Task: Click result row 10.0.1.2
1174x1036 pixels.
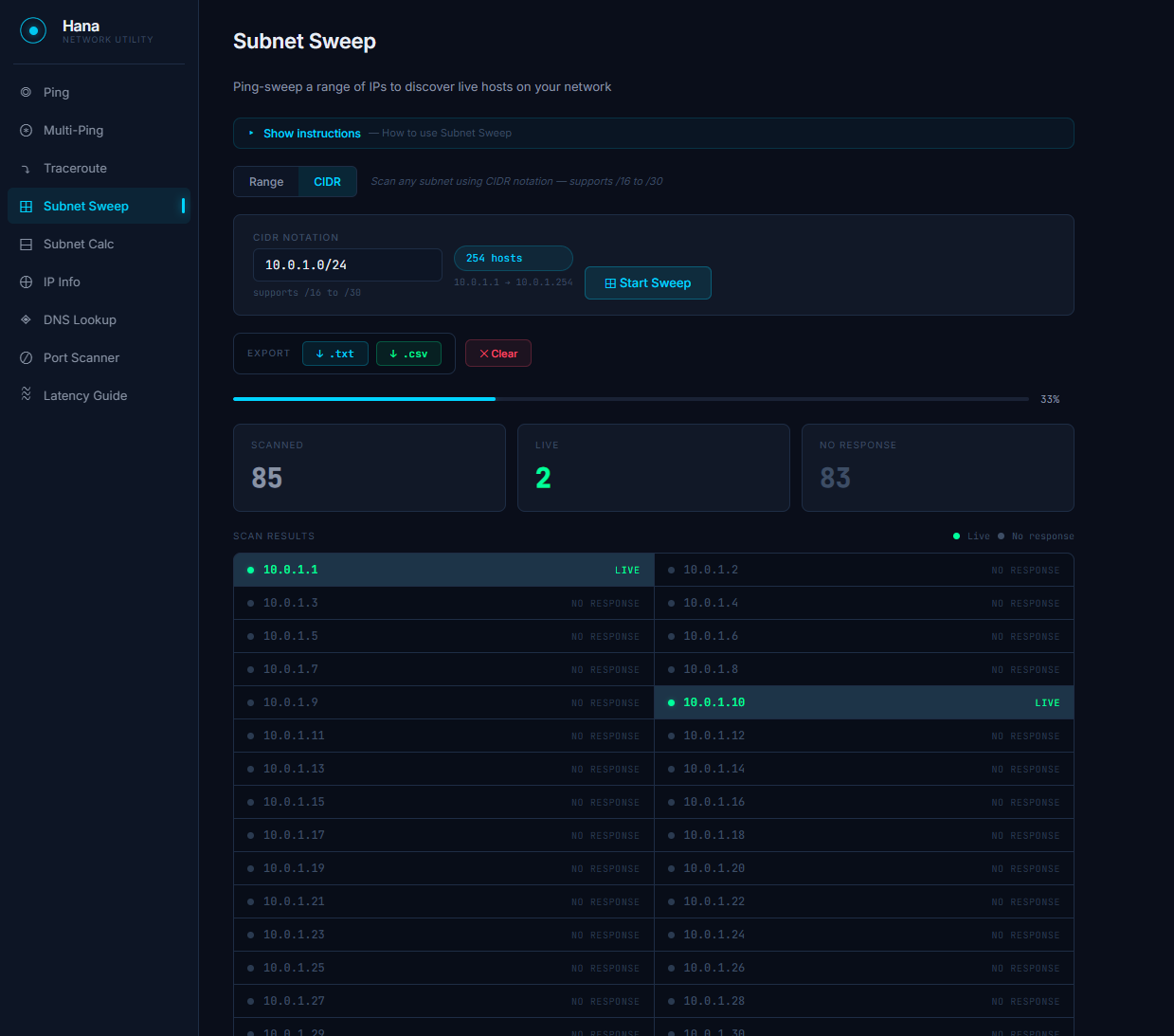Action: point(864,570)
